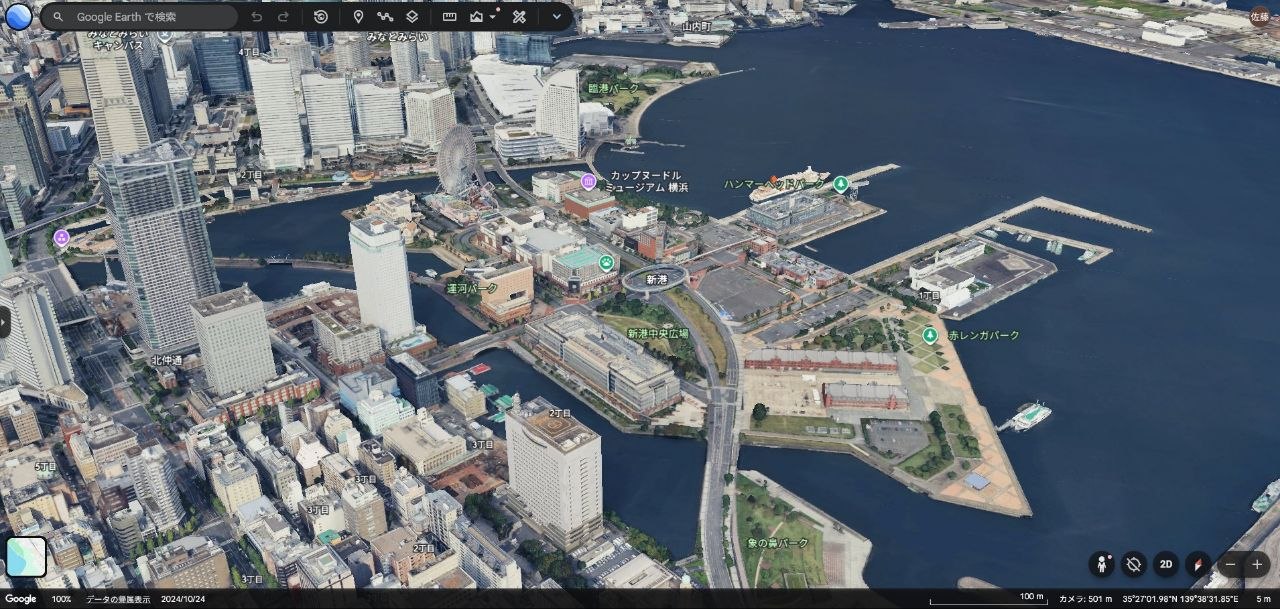Open the map layers stack icon
This screenshot has height=609, width=1280.
tap(412, 17)
